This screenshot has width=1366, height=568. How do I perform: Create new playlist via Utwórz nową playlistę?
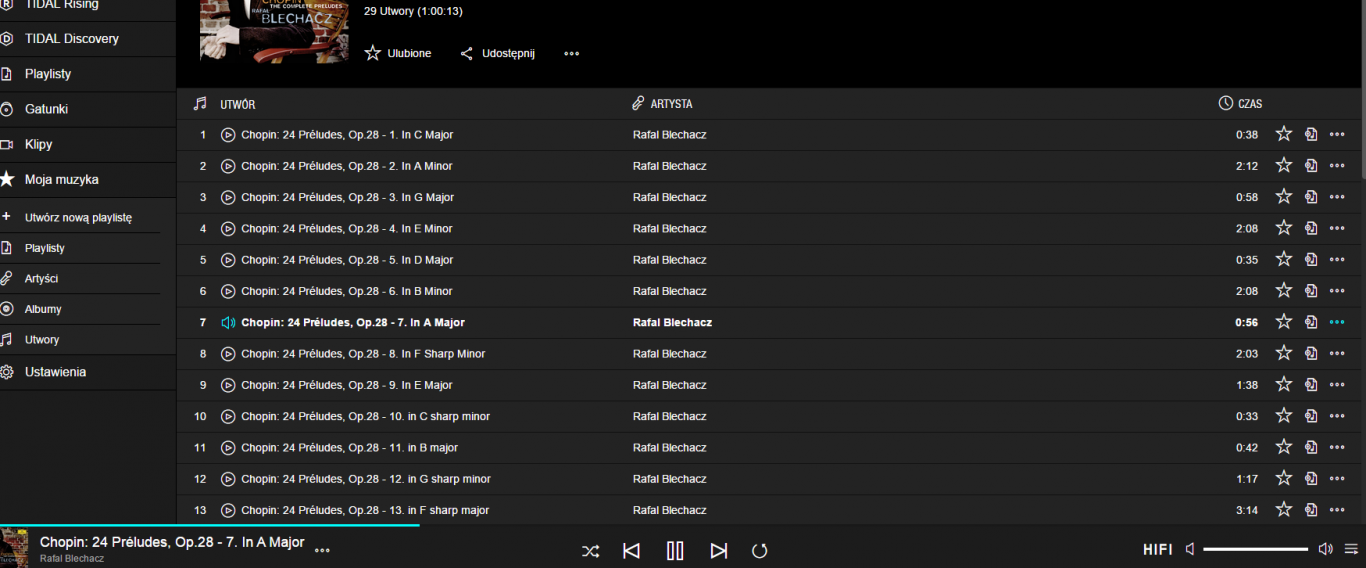coord(78,217)
